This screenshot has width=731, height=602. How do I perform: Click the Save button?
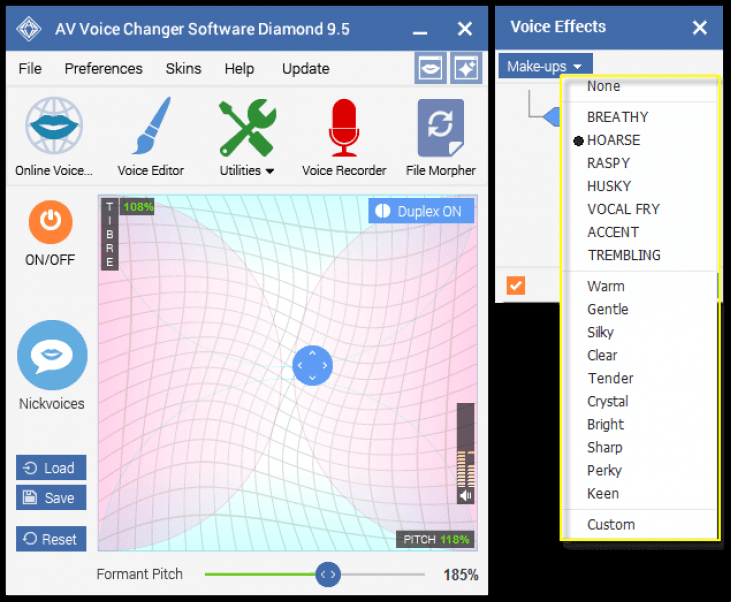coord(51,498)
